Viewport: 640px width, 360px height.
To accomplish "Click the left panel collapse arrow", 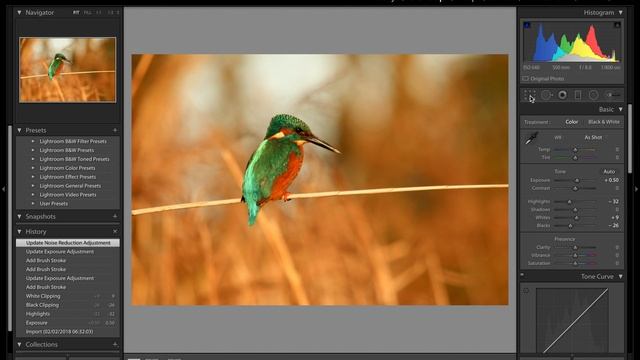I will tap(3, 189).
